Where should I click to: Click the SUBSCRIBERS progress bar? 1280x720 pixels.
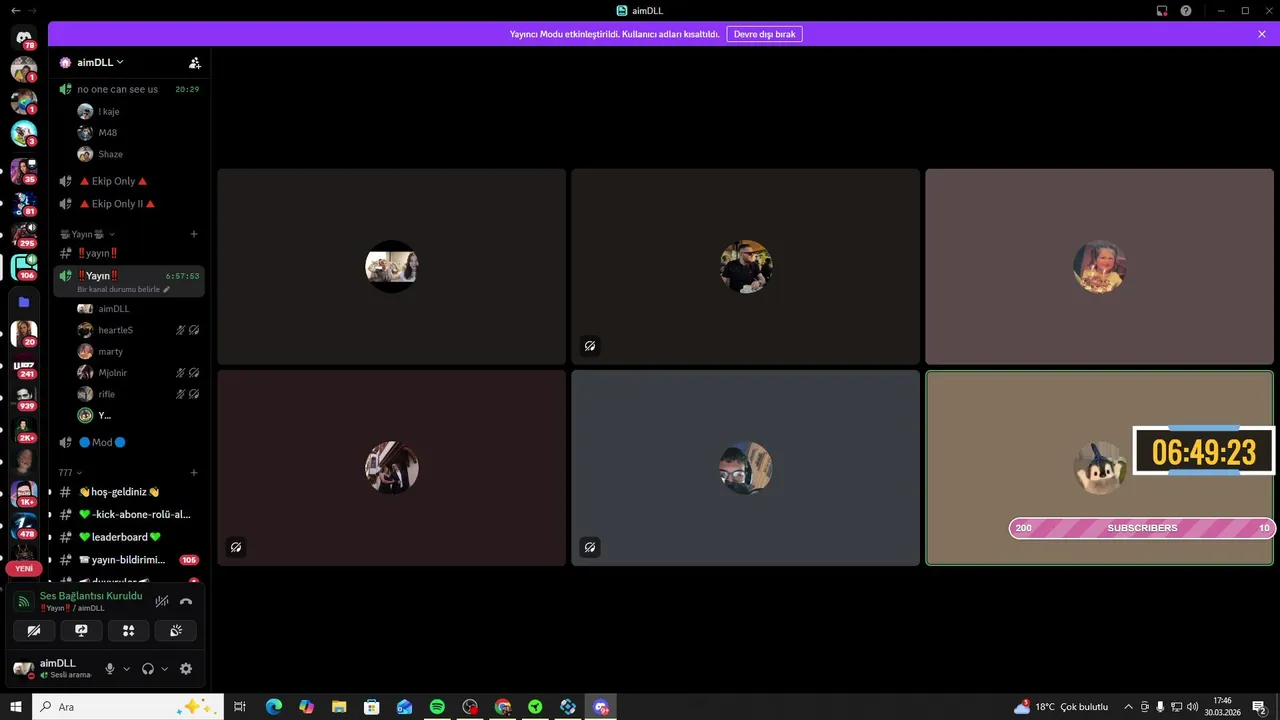coord(1142,528)
